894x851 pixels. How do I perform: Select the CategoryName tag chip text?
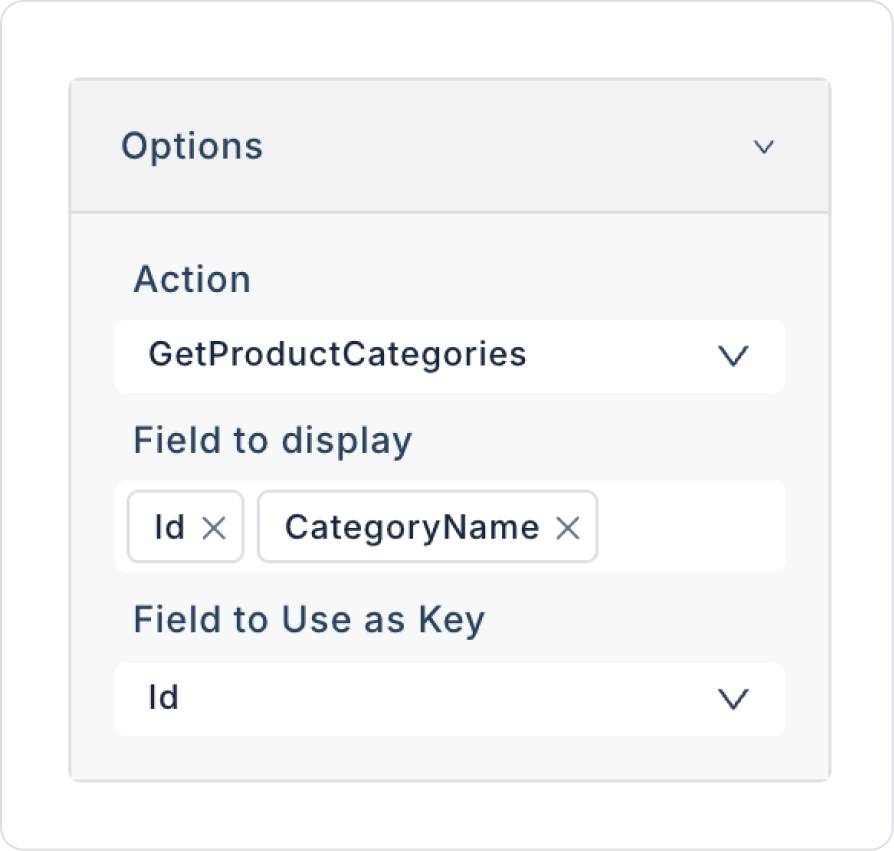pos(411,527)
